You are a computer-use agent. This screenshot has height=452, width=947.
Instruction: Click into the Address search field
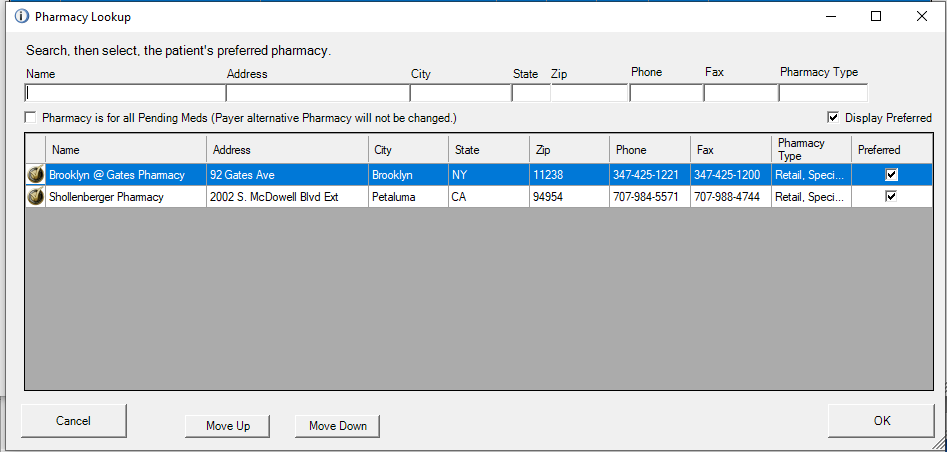(x=317, y=93)
